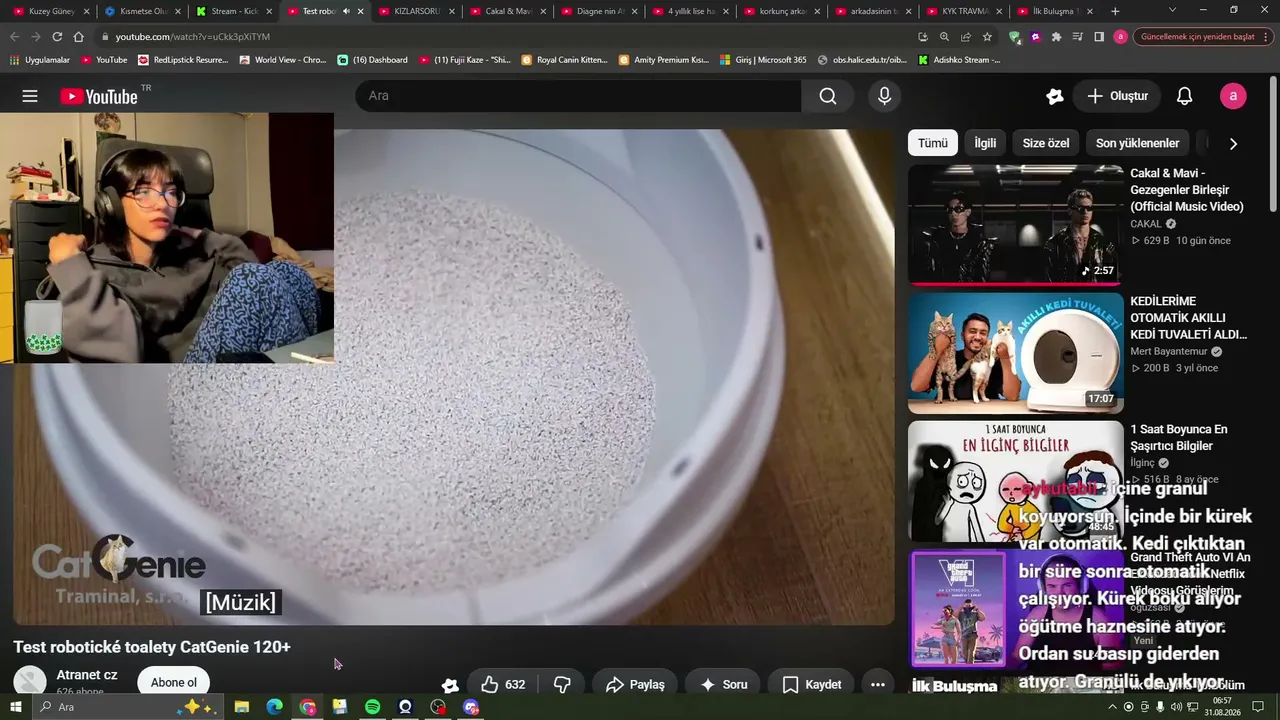
Task: Click the Windows taskbar search box
Action: pyautogui.click(x=130, y=707)
